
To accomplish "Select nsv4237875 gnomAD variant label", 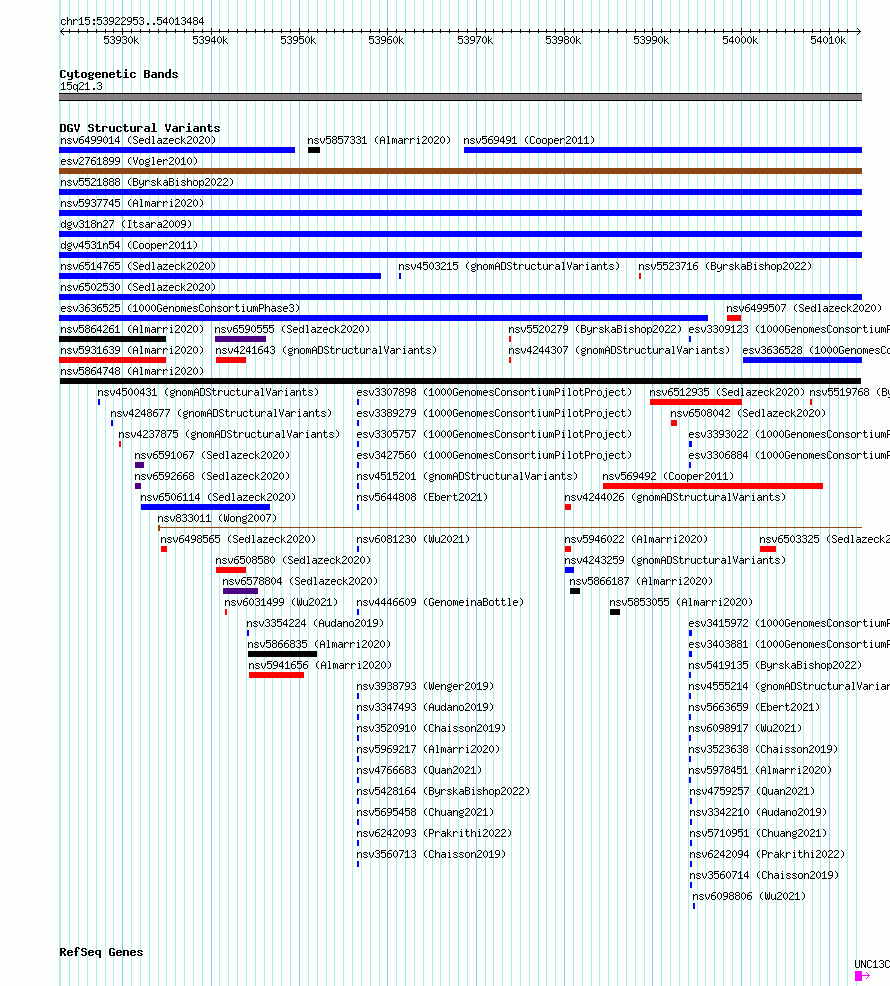I will coord(230,434).
